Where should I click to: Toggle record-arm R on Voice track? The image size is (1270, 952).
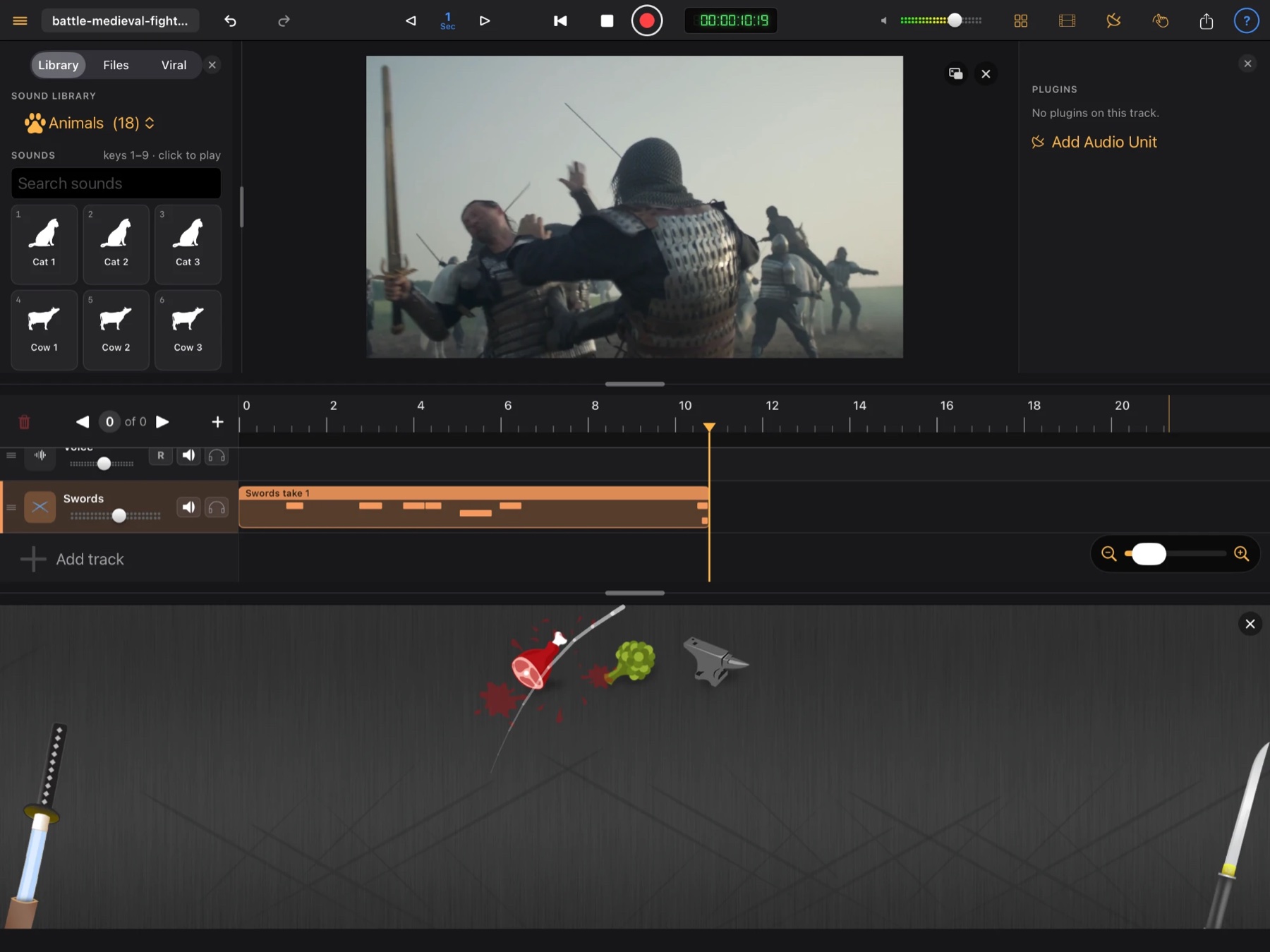[161, 455]
